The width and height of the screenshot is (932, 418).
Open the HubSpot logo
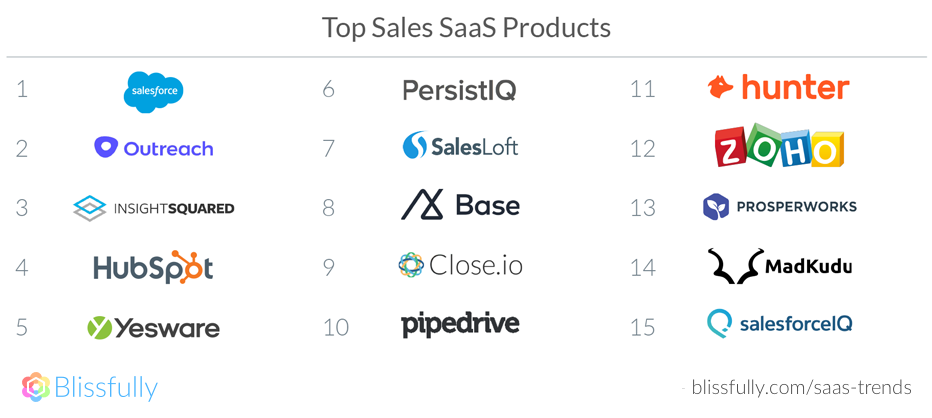coord(153,267)
